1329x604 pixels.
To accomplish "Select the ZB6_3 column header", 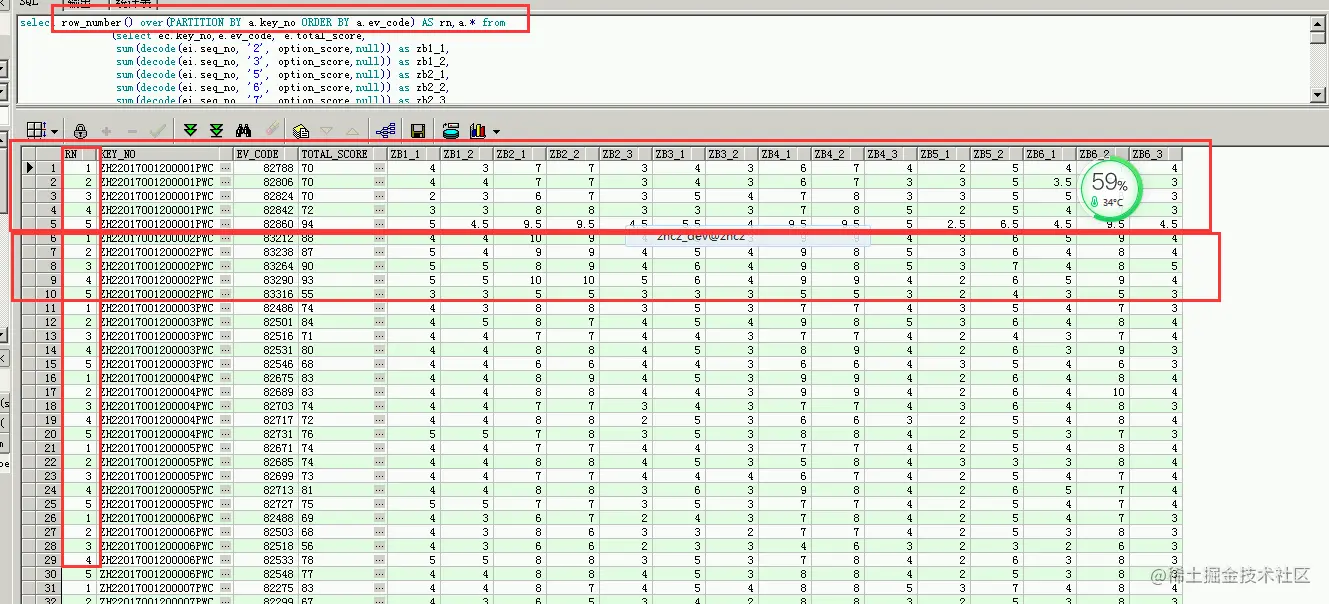I will tap(1155, 154).
